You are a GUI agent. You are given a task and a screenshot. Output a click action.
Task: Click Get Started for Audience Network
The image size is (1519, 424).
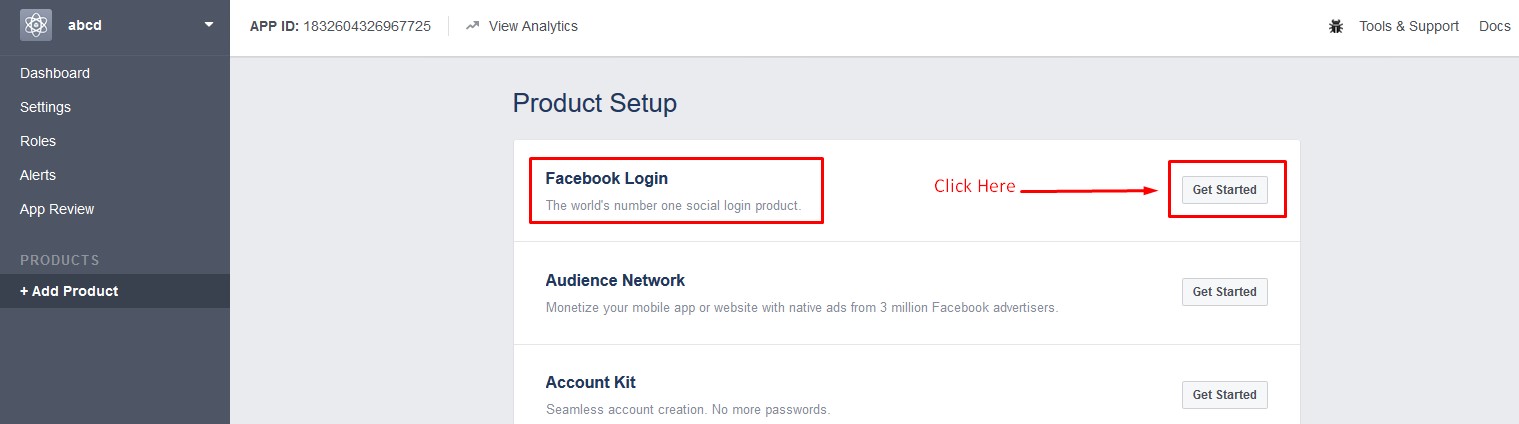[1225, 292]
